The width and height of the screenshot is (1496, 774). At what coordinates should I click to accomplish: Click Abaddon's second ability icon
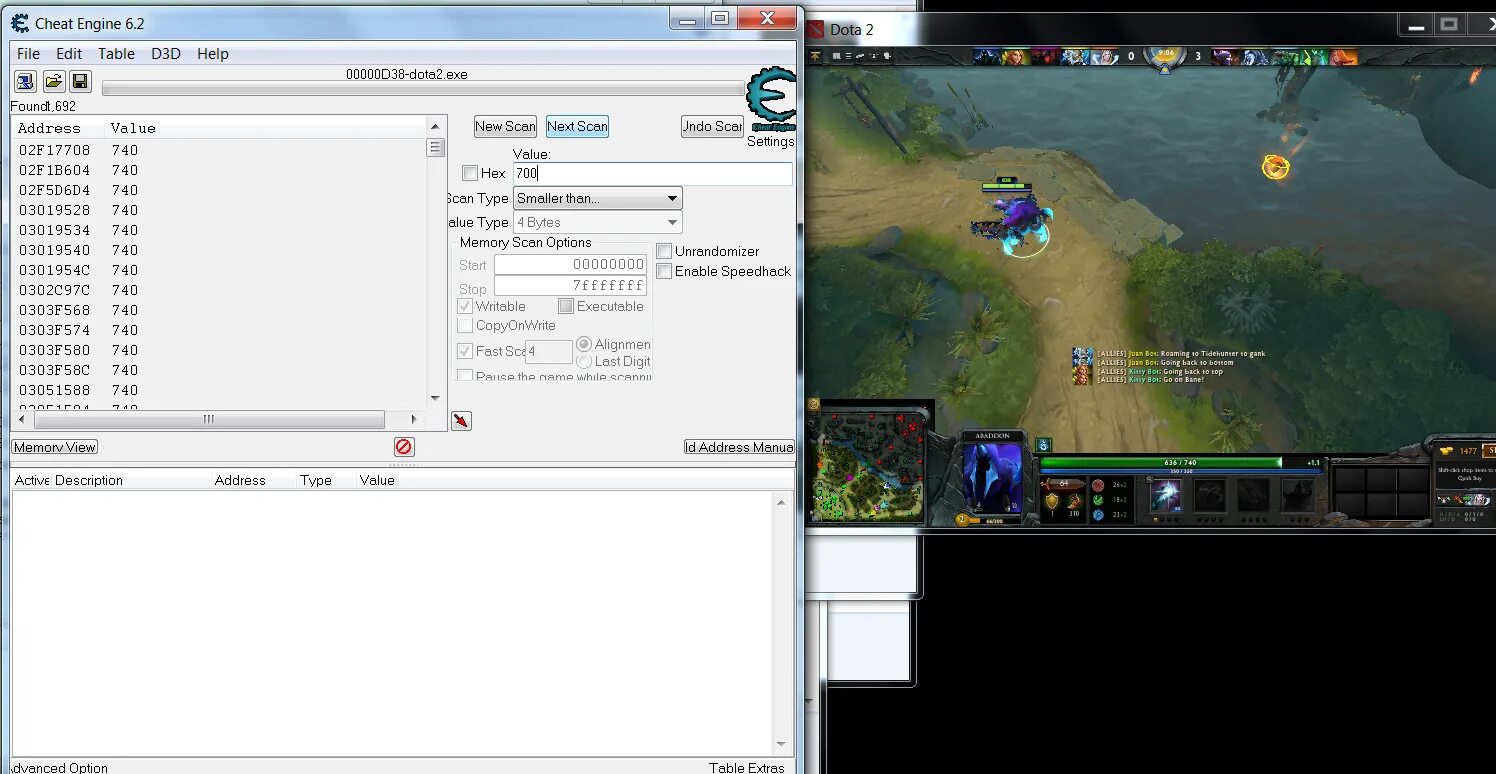coord(1210,495)
